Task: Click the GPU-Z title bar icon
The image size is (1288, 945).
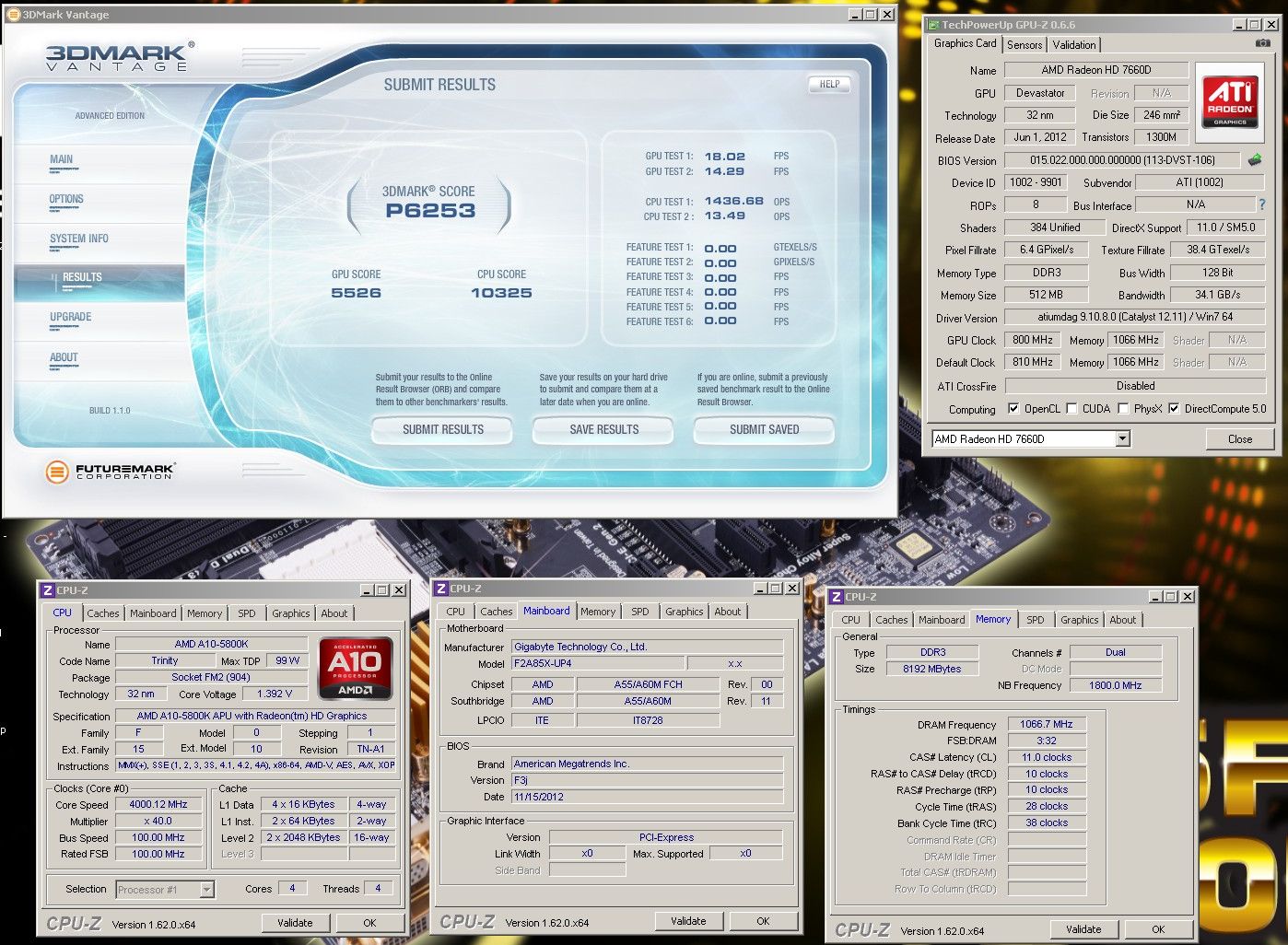Action: coord(932,25)
